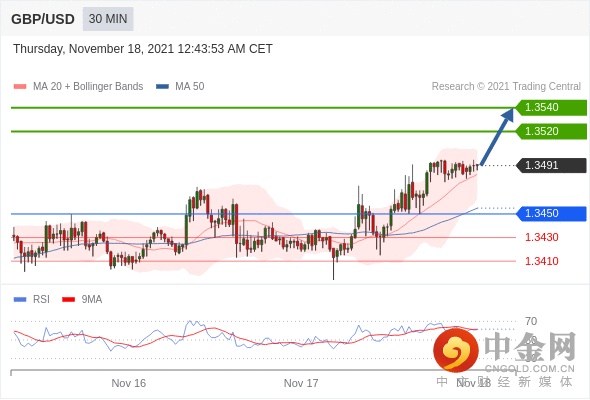Viewport: 590px width, 400px height.
Task: Click the Nov 17 date axis label
Action: 301,383
